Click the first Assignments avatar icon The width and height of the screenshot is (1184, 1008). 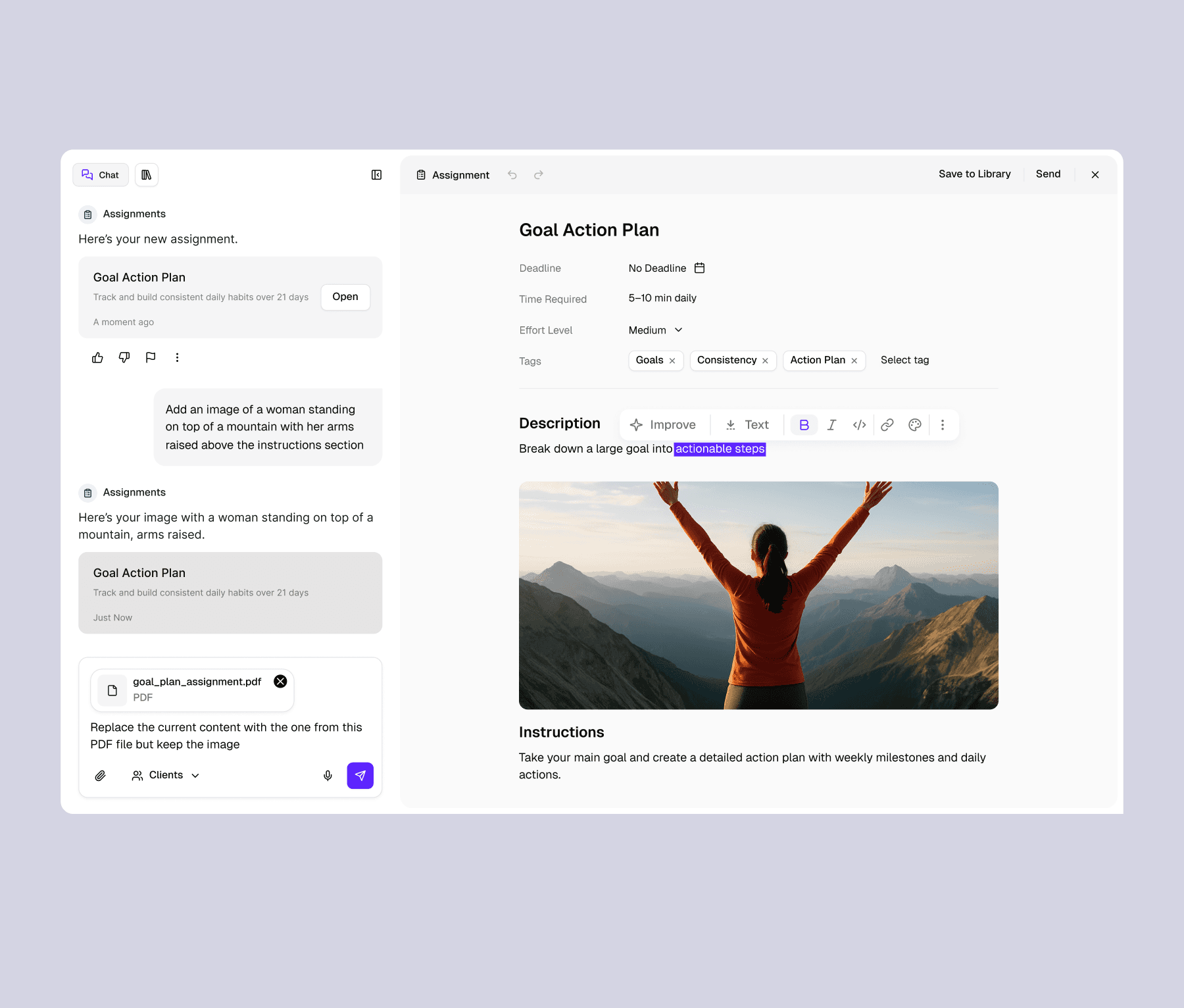87,214
